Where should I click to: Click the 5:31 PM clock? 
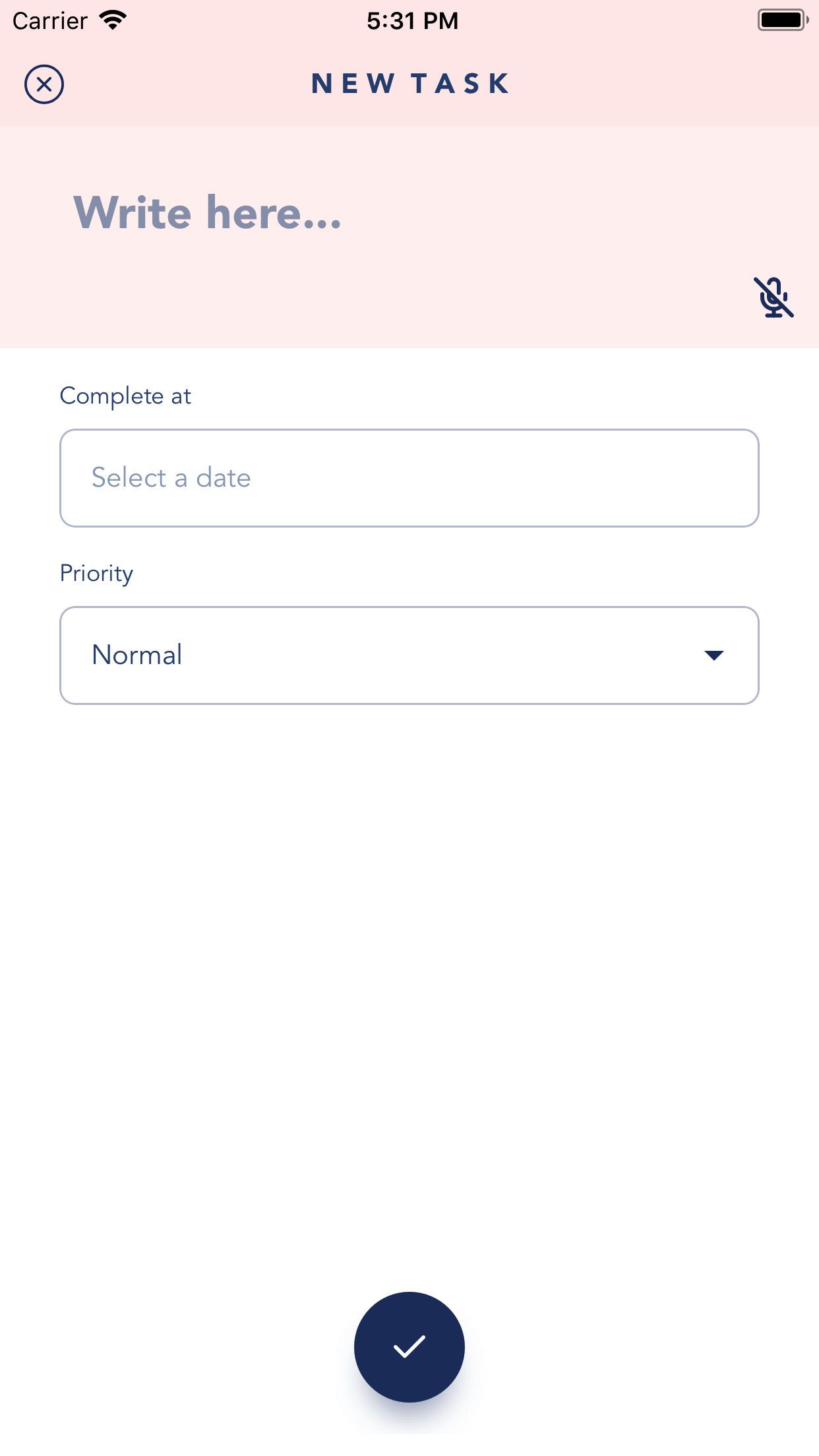point(412,21)
